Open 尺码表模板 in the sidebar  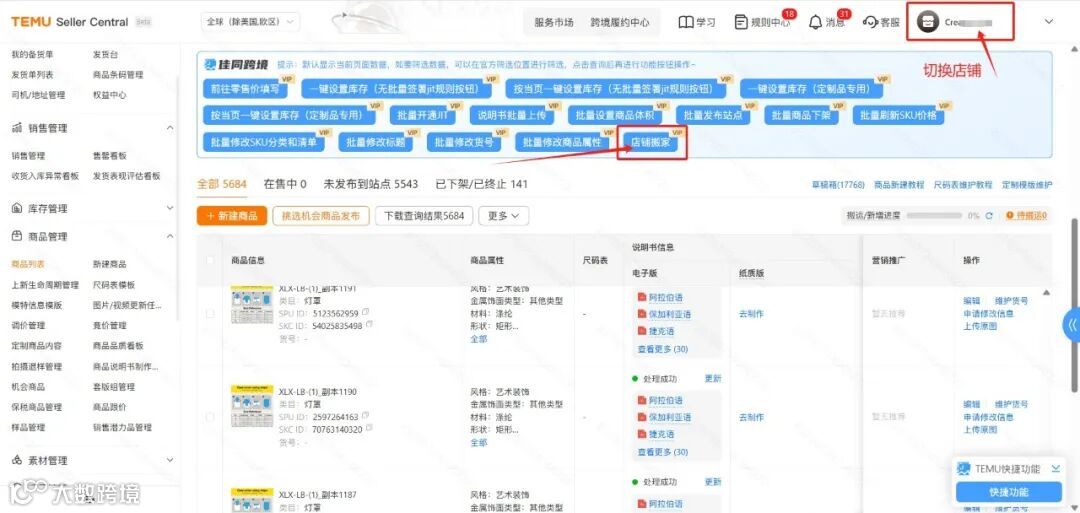114,284
